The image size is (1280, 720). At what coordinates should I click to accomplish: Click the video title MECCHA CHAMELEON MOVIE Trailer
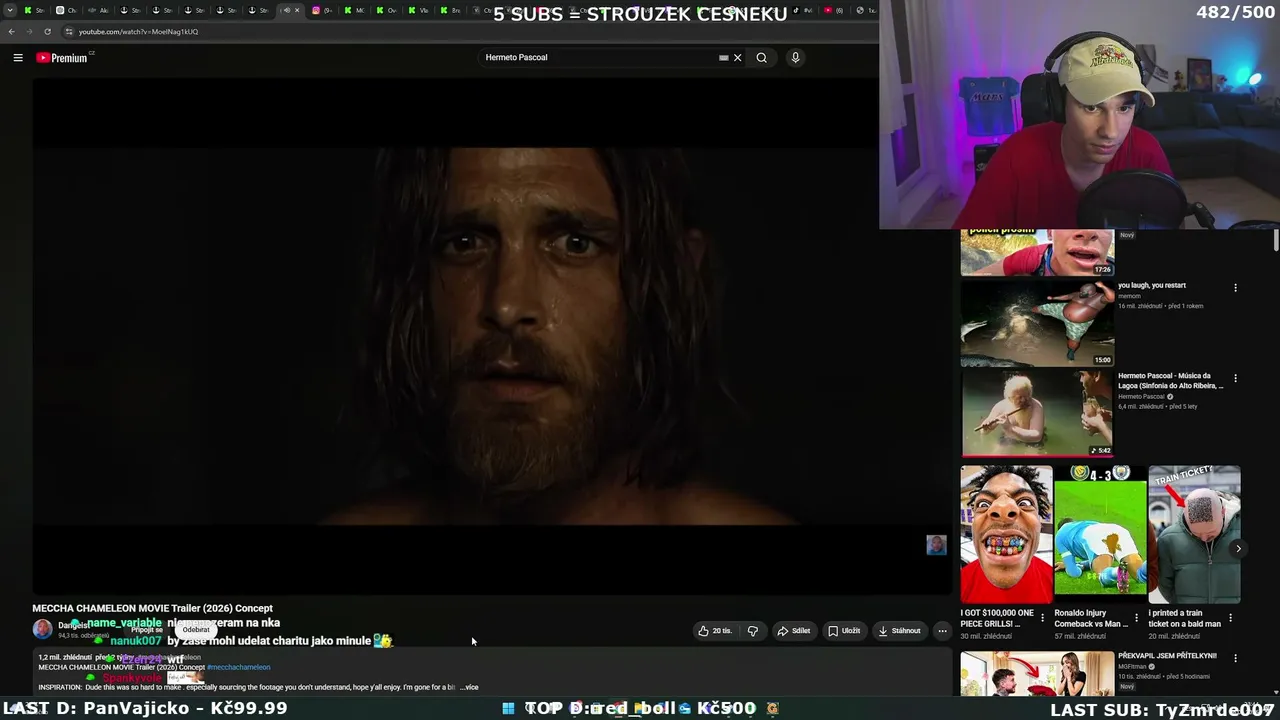coord(152,608)
